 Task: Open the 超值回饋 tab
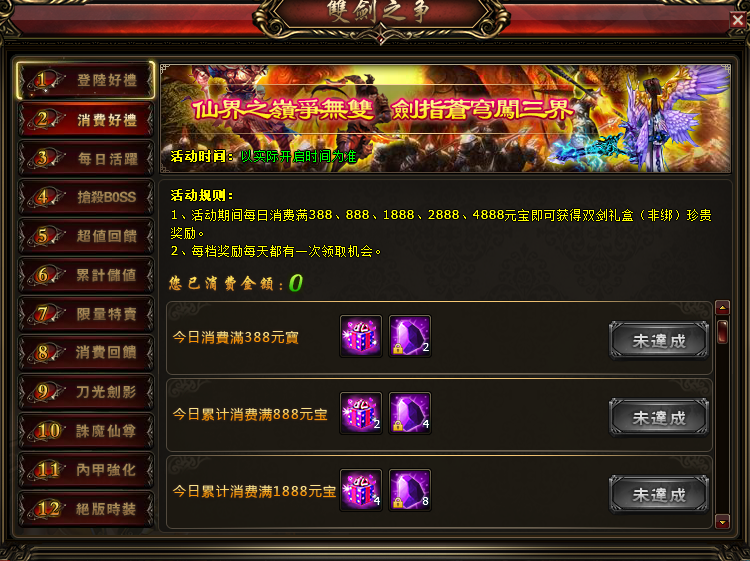coord(86,236)
